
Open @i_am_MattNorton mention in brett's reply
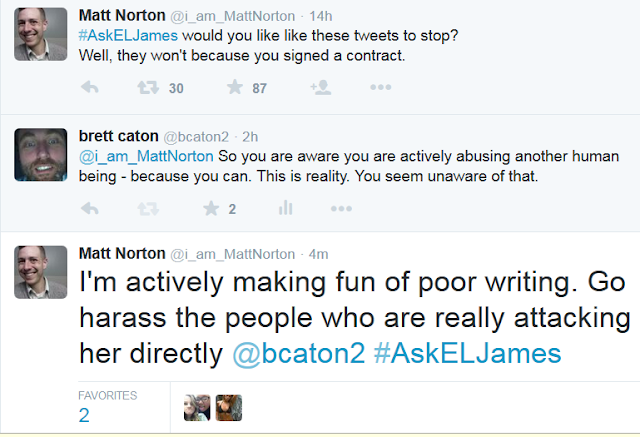coord(146,156)
